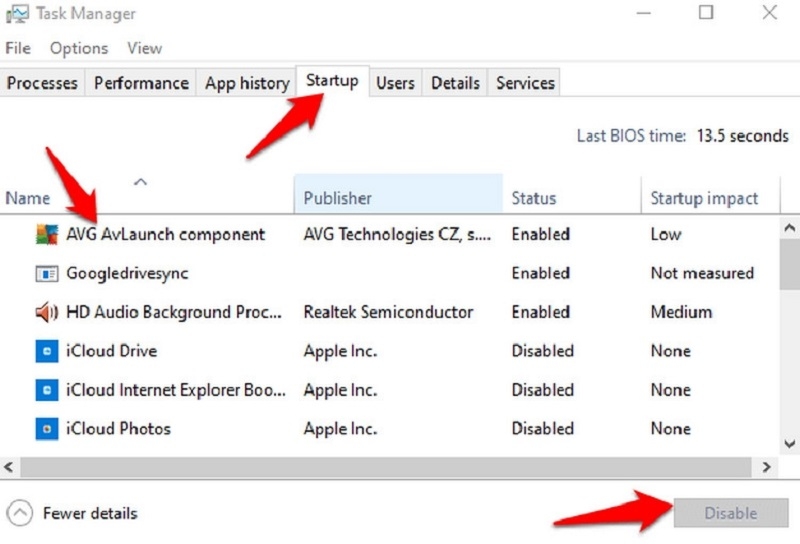The image size is (800, 544).
Task: Select the HD Audio Background Proc... entry
Action: point(390,312)
